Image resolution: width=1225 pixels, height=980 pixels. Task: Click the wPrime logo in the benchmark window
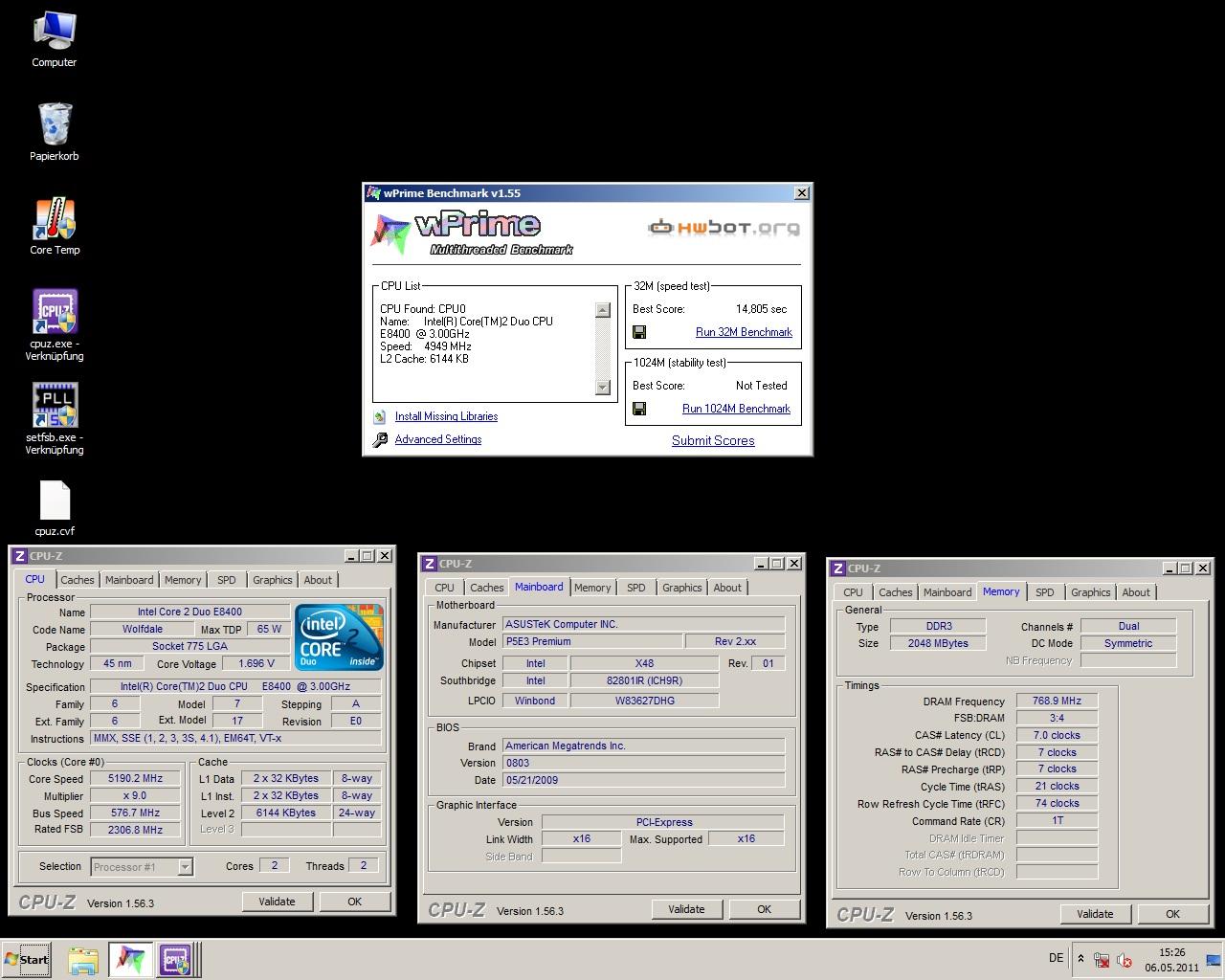[x=473, y=233]
